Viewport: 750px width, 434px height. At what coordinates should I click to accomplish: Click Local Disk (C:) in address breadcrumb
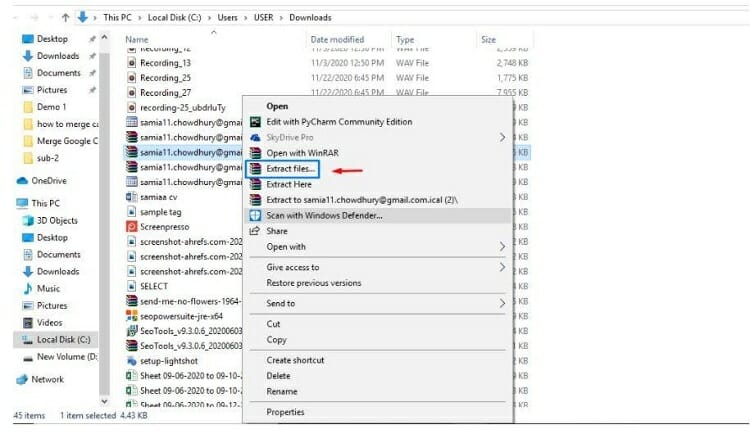point(175,18)
